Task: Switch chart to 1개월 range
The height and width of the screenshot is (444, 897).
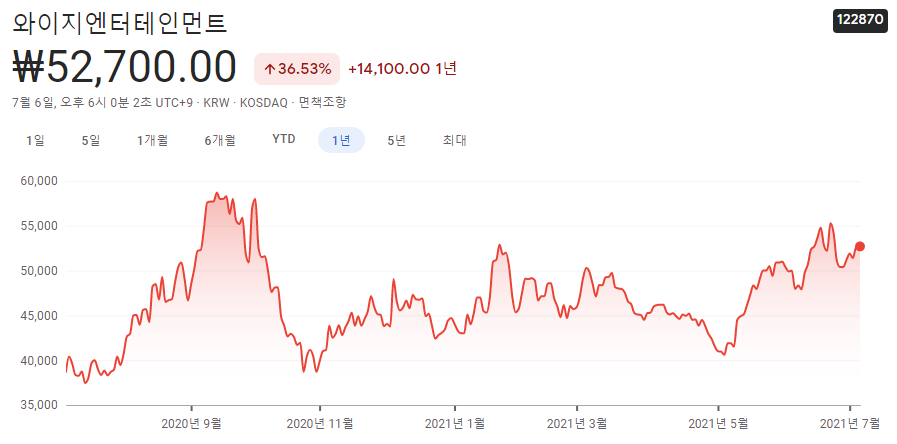Action: (x=152, y=140)
